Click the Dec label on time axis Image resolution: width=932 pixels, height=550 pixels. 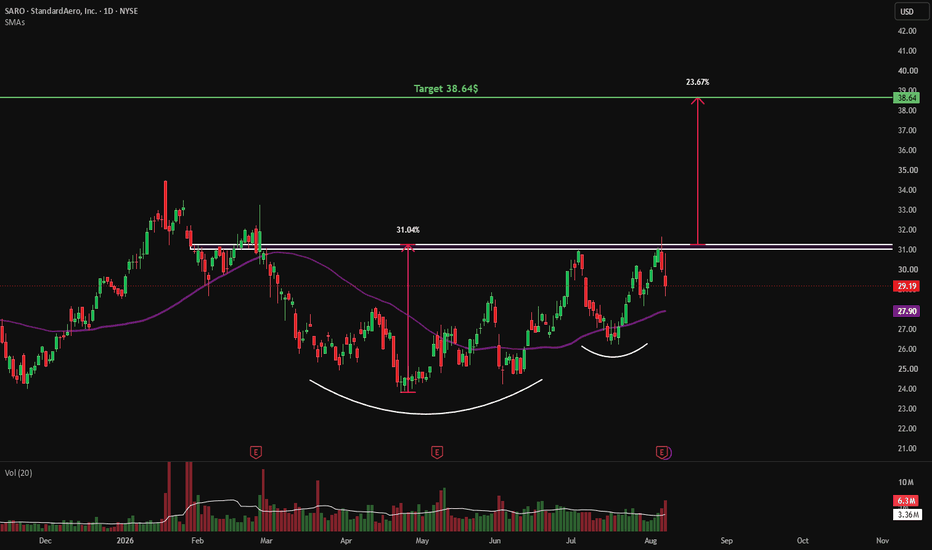click(x=45, y=540)
